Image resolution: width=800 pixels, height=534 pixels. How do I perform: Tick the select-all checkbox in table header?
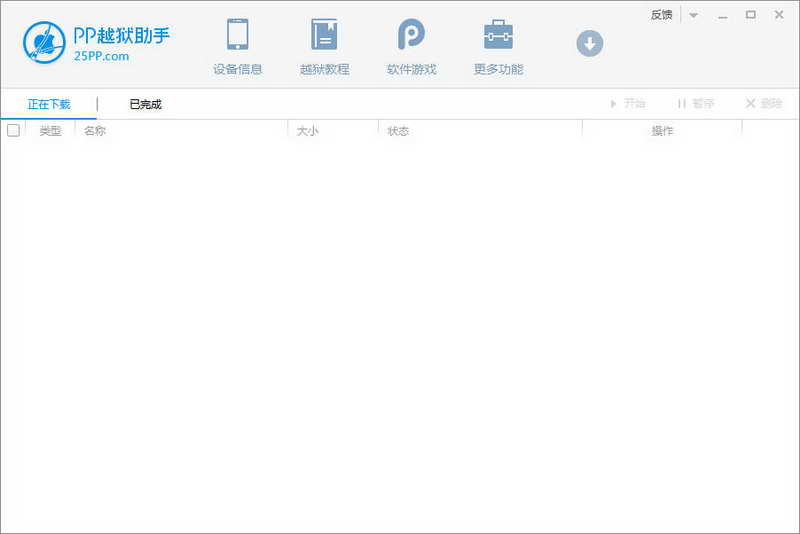point(14,131)
